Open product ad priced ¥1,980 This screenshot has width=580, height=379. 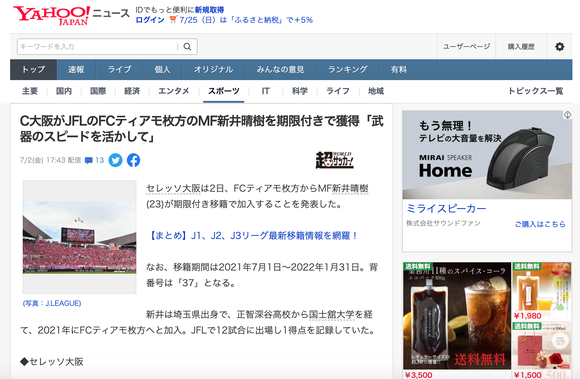542,291
